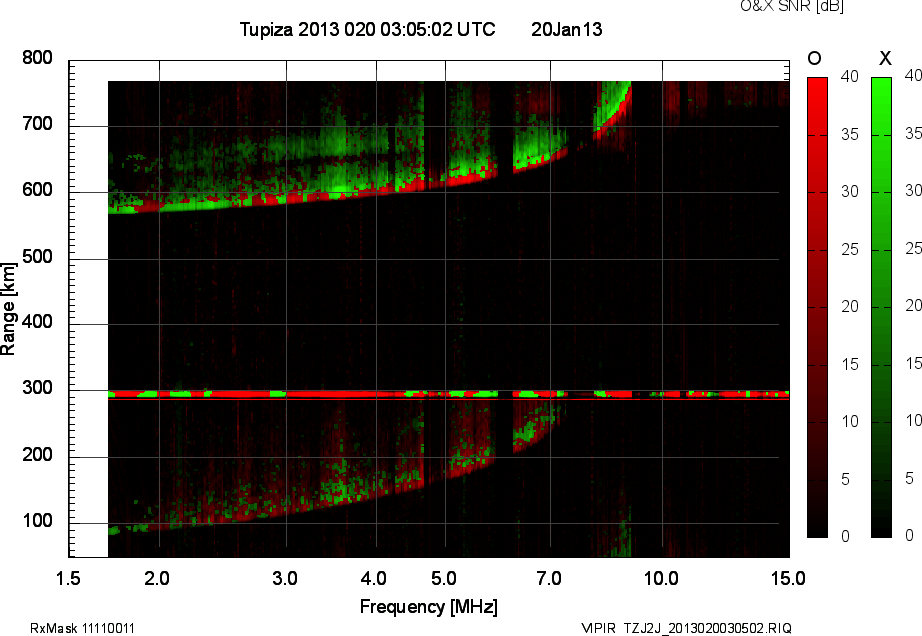Click O colorbar tick label "35"
922x636 pixels.
[x=850, y=135]
